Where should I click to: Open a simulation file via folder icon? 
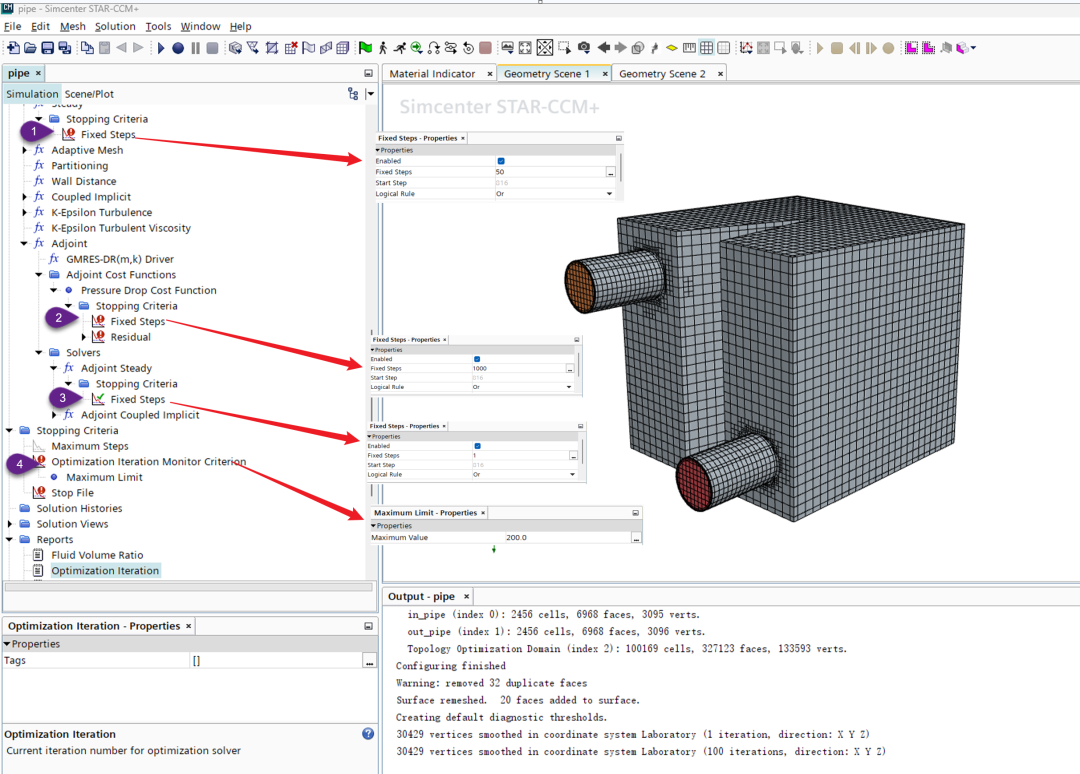[30, 48]
